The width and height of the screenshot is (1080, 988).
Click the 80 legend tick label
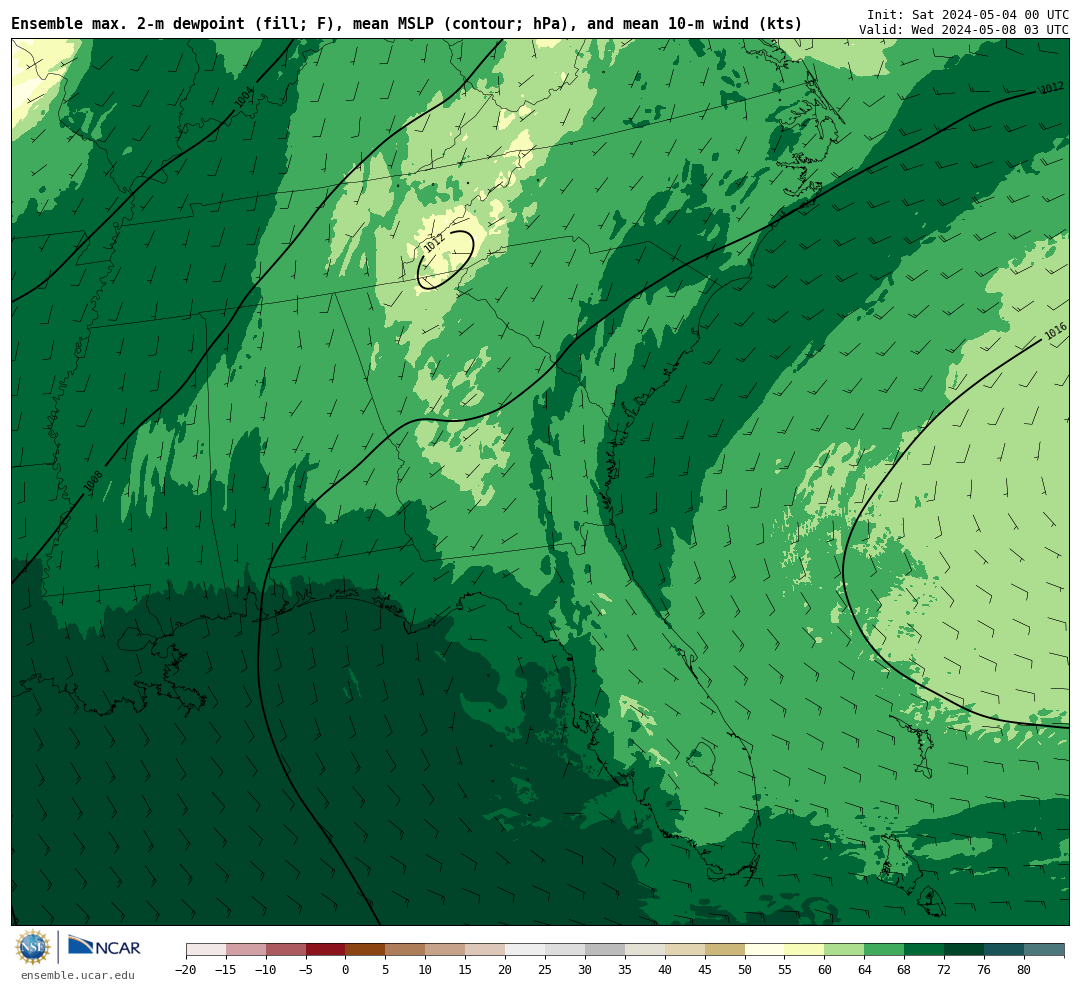point(1025,969)
